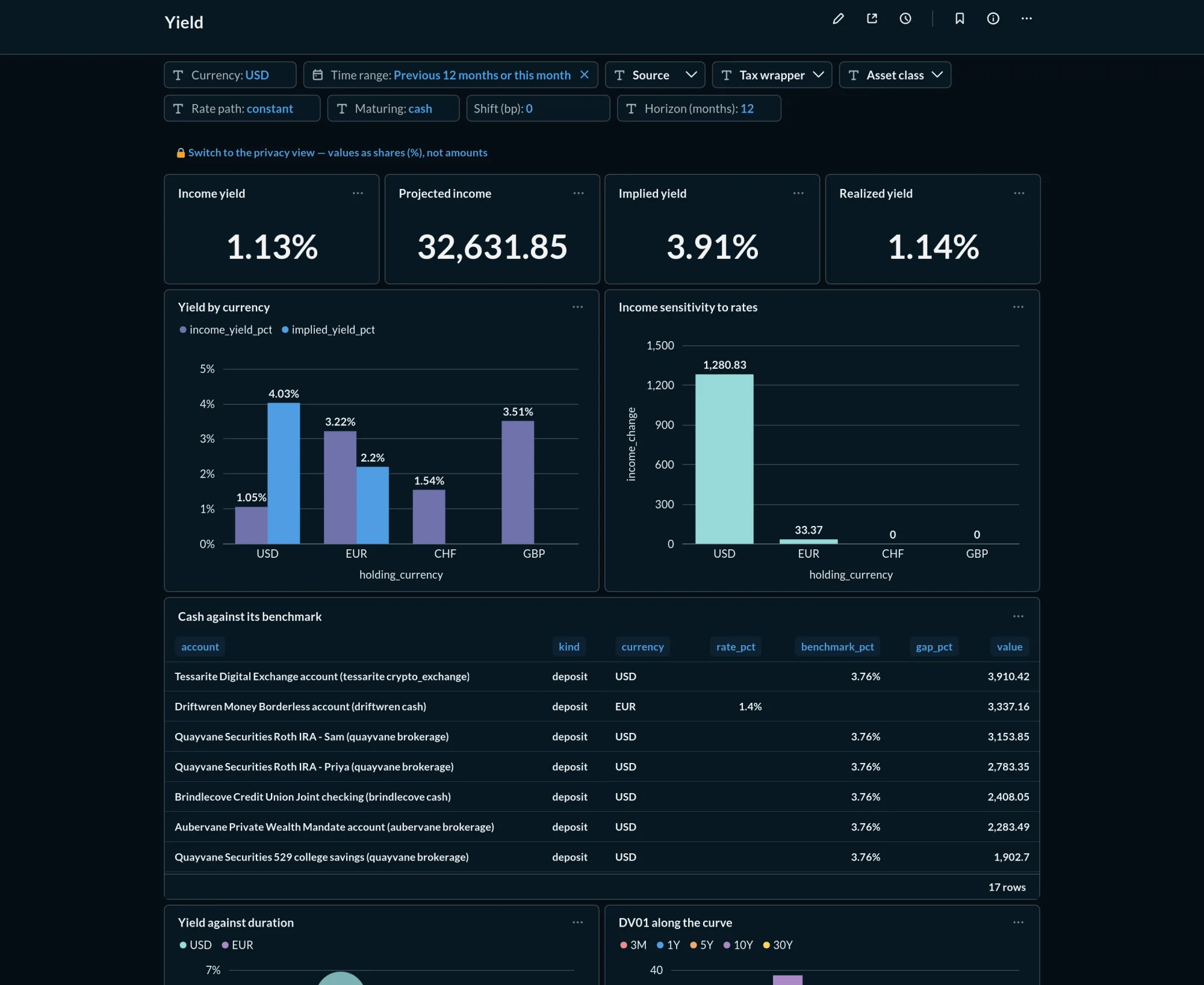Open the Maturing: cash filter
Screen dimensions: 1204x985
tap(393, 108)
